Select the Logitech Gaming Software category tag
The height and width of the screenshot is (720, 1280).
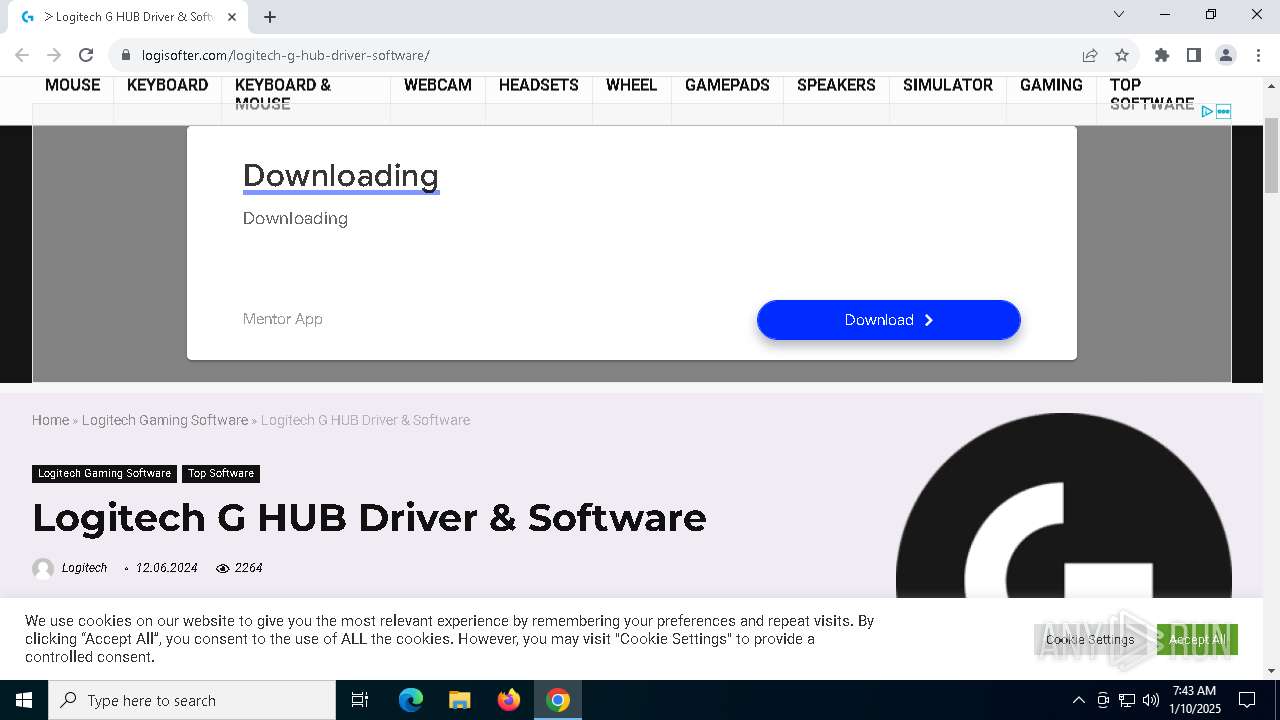104,473
